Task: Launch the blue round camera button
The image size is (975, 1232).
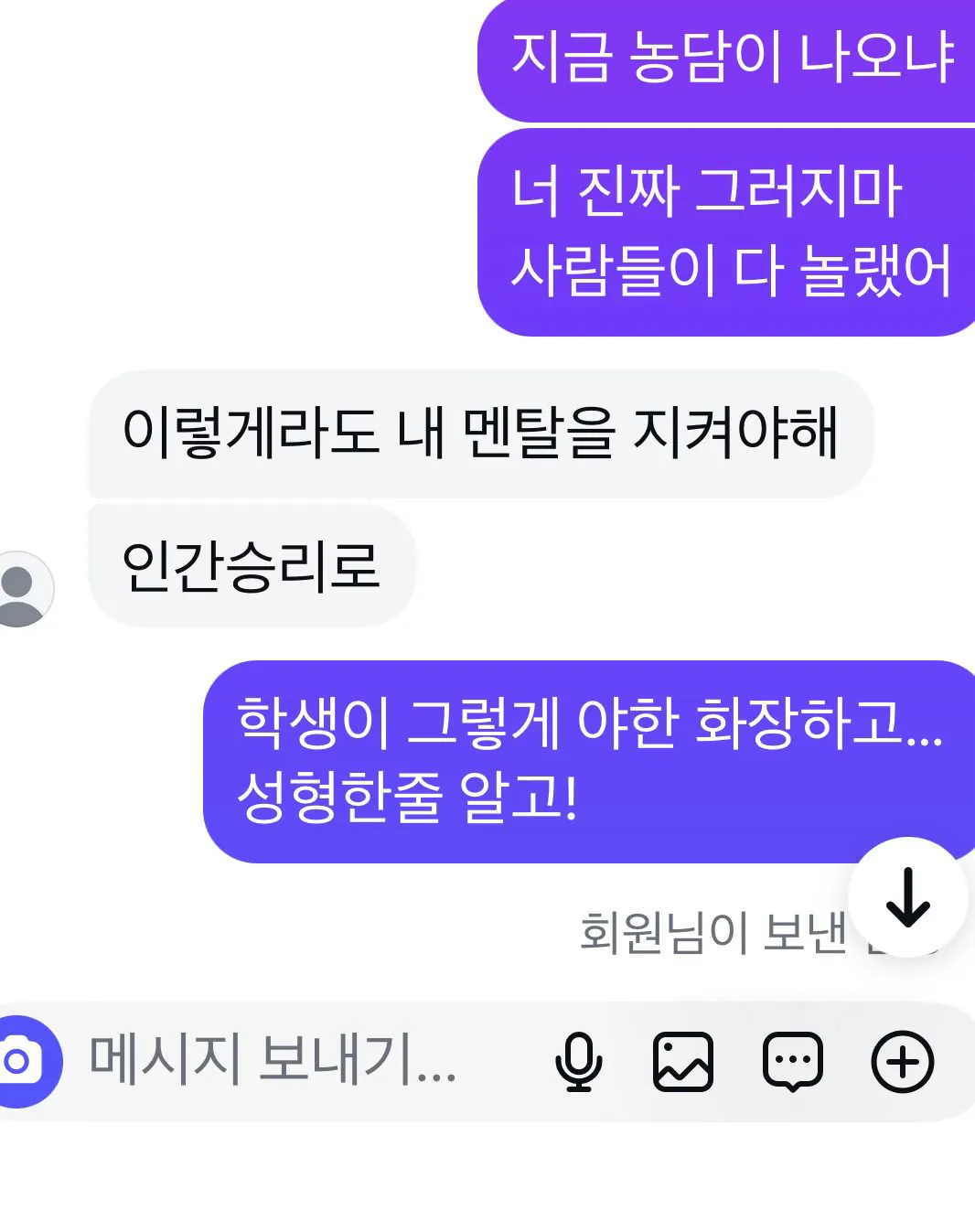Action: 20,1061
